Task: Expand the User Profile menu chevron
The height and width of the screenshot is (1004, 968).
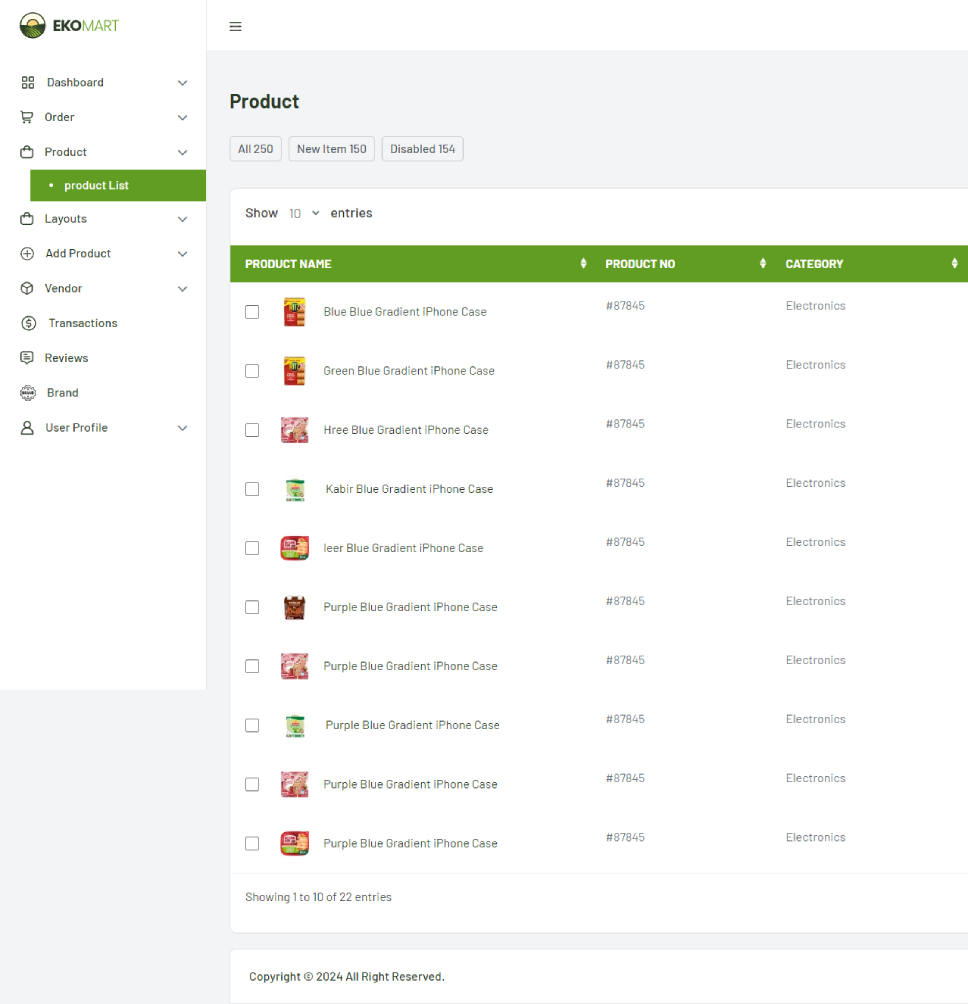Action: point(182,428)
